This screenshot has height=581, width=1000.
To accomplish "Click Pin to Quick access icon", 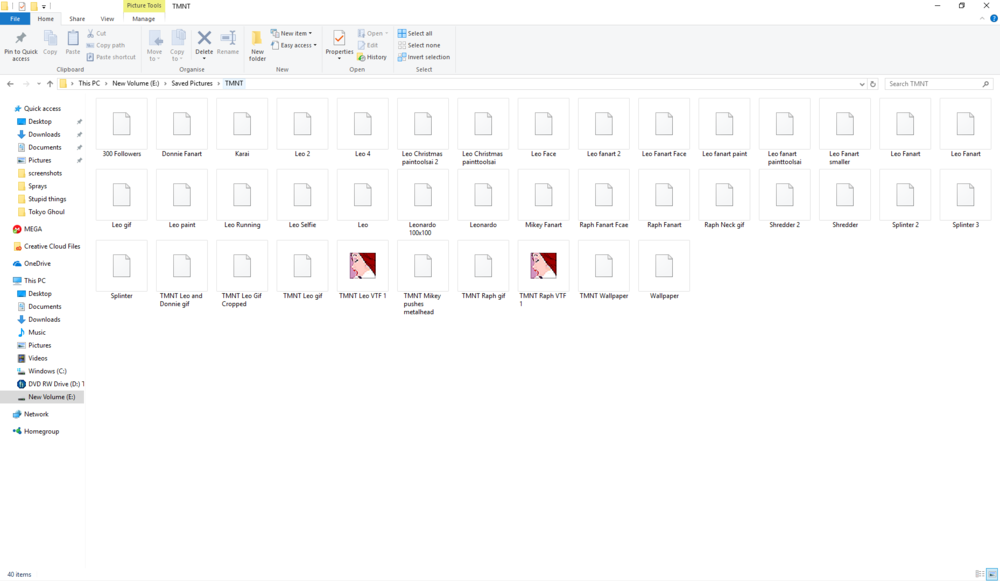I will [x=20, y=39].
